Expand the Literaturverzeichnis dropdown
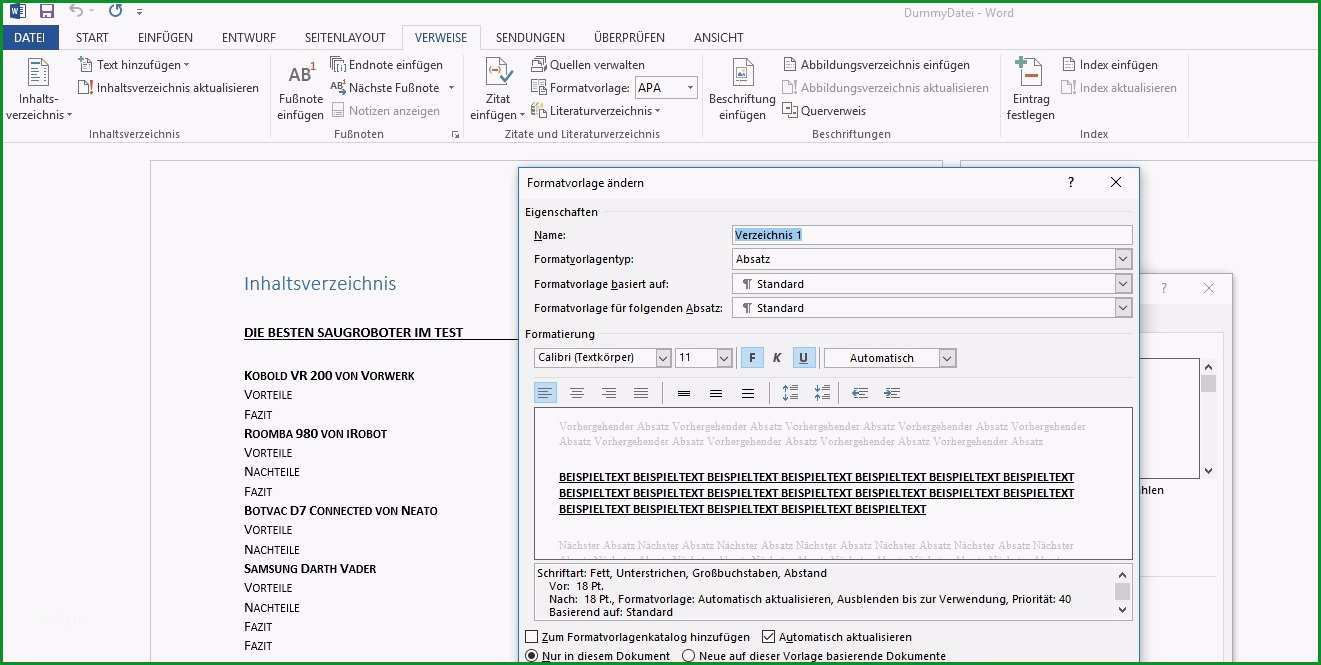 [657, 111]
